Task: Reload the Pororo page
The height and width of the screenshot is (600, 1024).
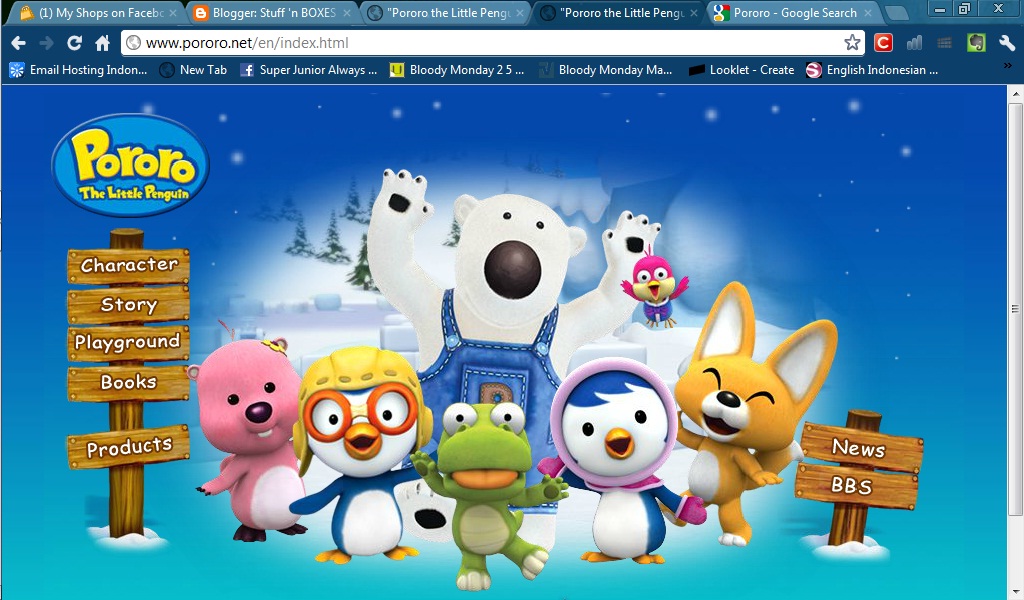Action: [x=73, y=43]
